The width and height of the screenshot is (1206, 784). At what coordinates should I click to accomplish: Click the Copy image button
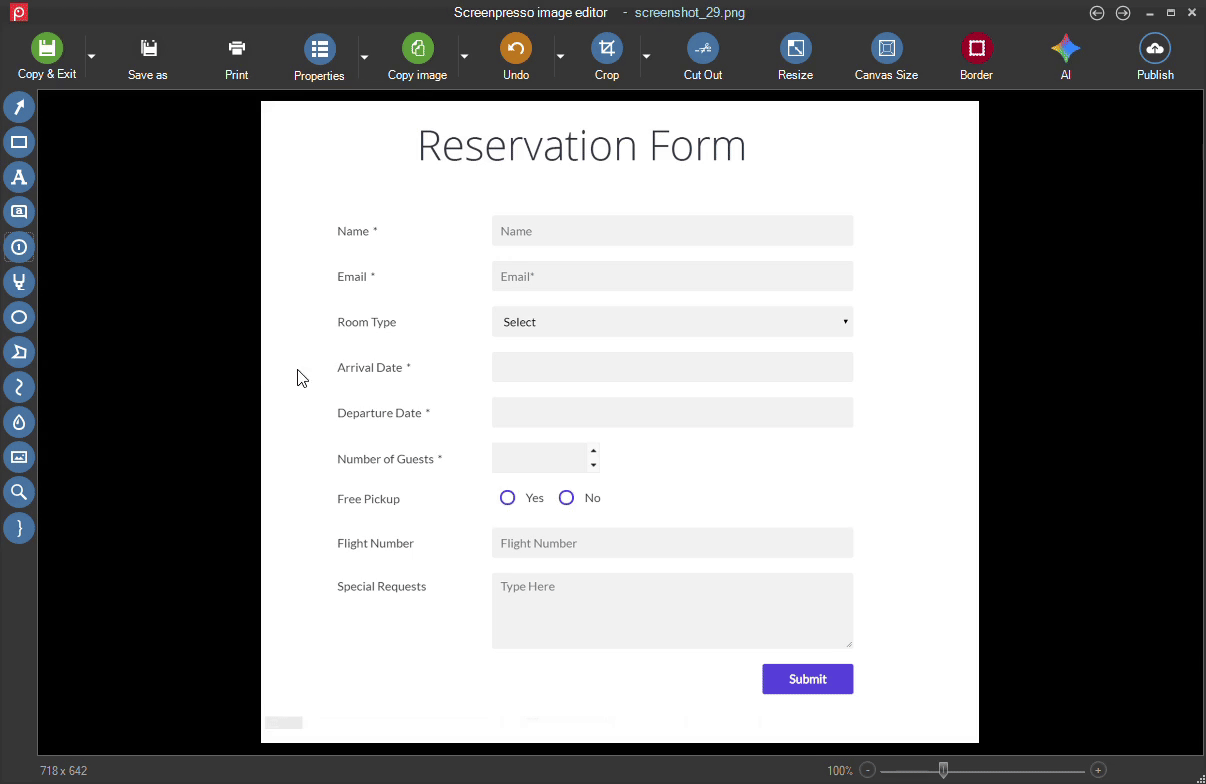[417, 57]
